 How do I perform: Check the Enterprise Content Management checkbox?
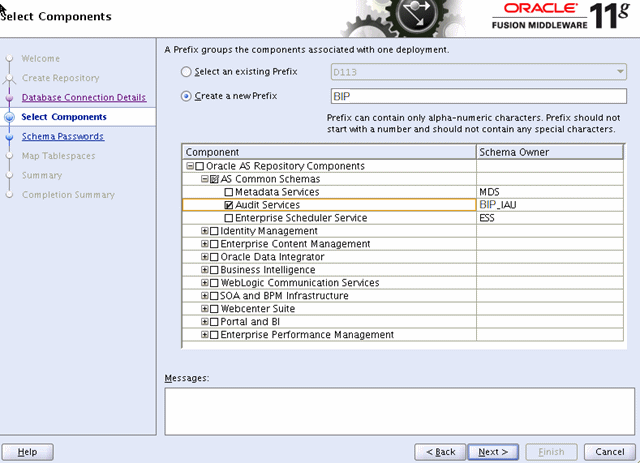(214, 244)
